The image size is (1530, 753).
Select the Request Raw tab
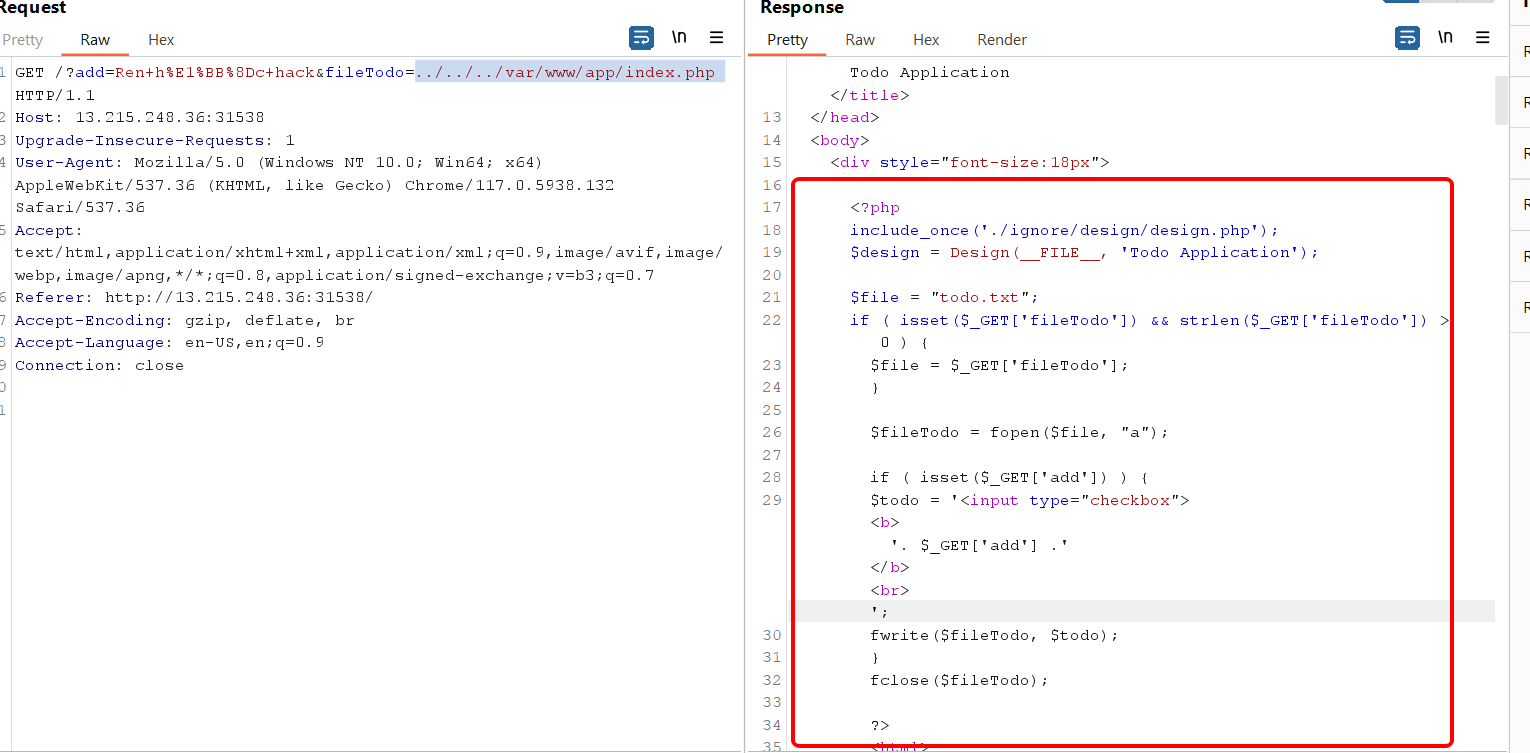tap(94, 40)
